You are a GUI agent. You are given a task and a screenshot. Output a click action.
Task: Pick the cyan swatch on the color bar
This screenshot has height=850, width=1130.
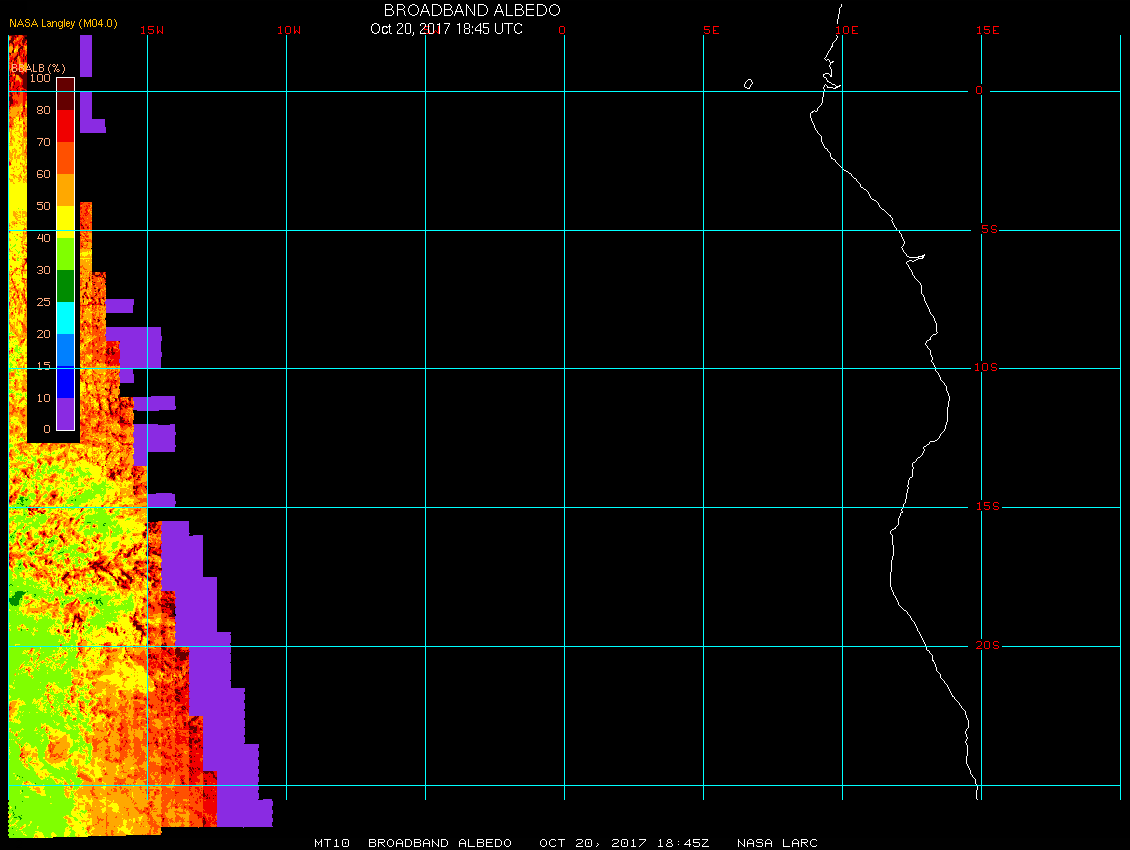(x=65, y=318)
